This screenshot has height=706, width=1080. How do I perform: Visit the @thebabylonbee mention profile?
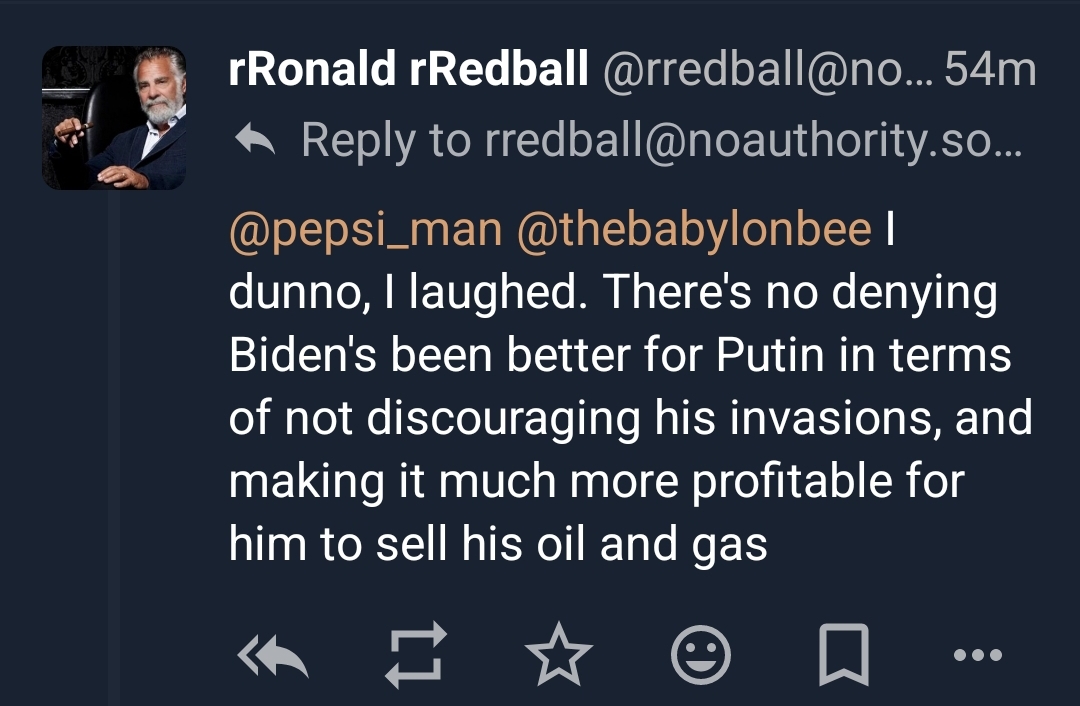694,230
